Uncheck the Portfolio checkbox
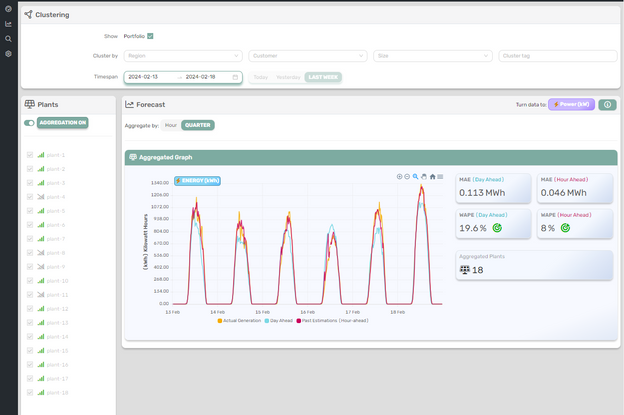This screenshot has height=415, width=624. click(x=150, y=36)
